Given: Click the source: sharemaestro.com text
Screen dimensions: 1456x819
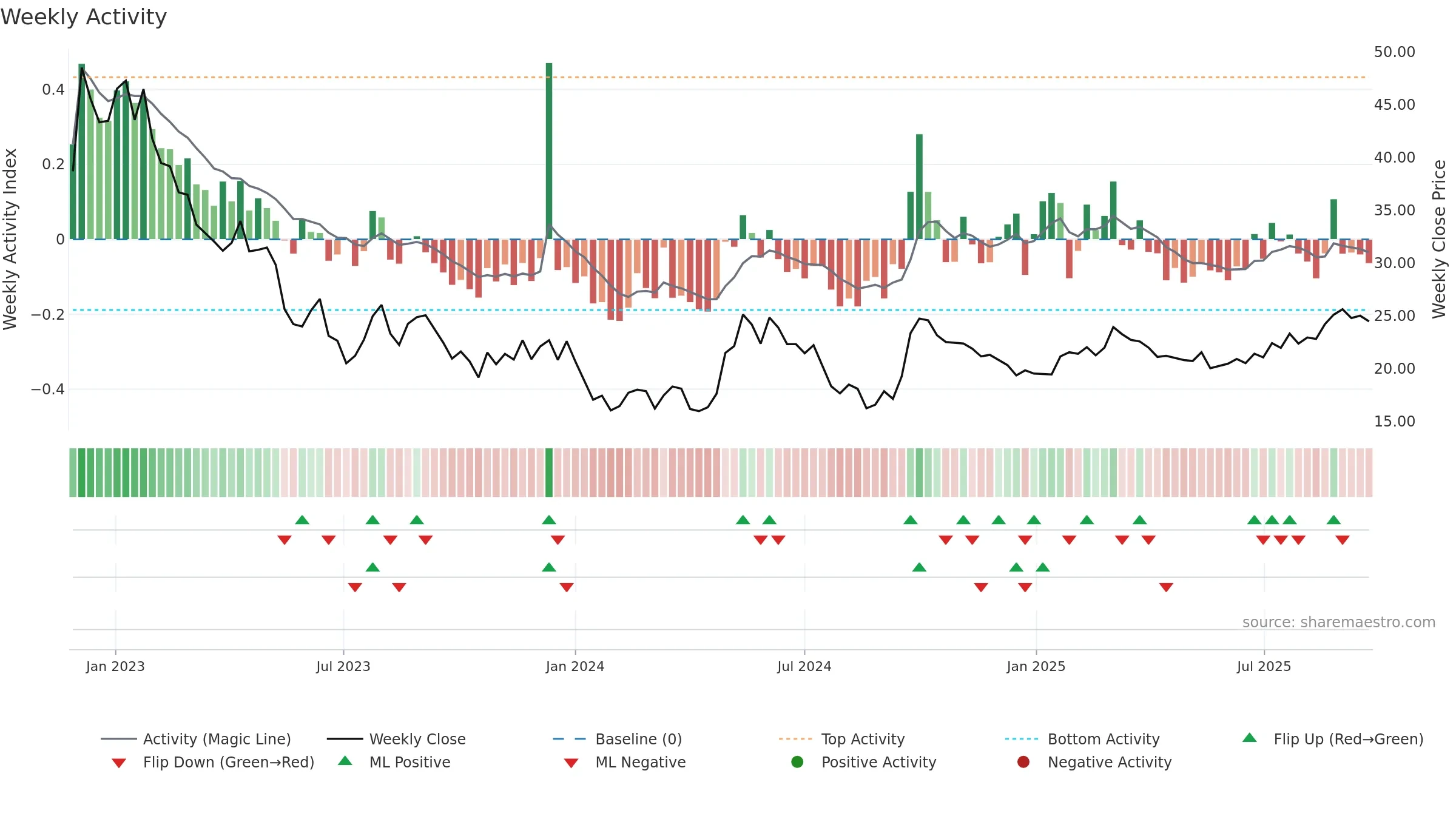Looking at the screenshot, I should click(x=1339, y=622).
